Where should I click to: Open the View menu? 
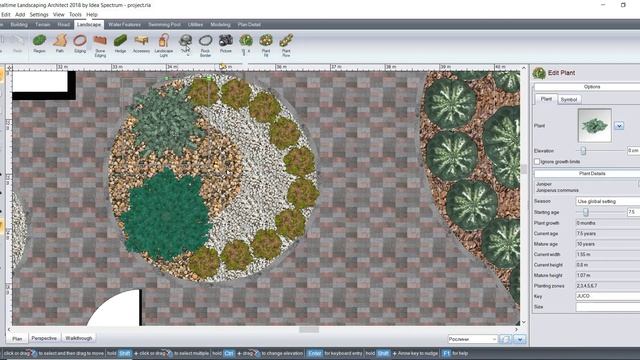(59, 14)
